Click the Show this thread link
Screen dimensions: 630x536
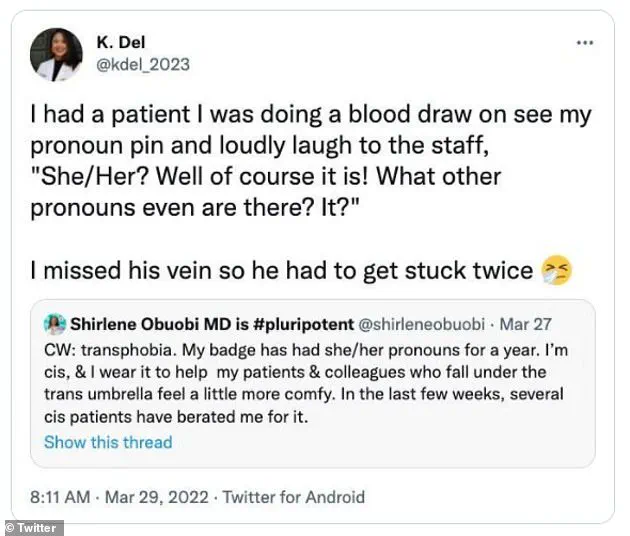pos(108,442)
